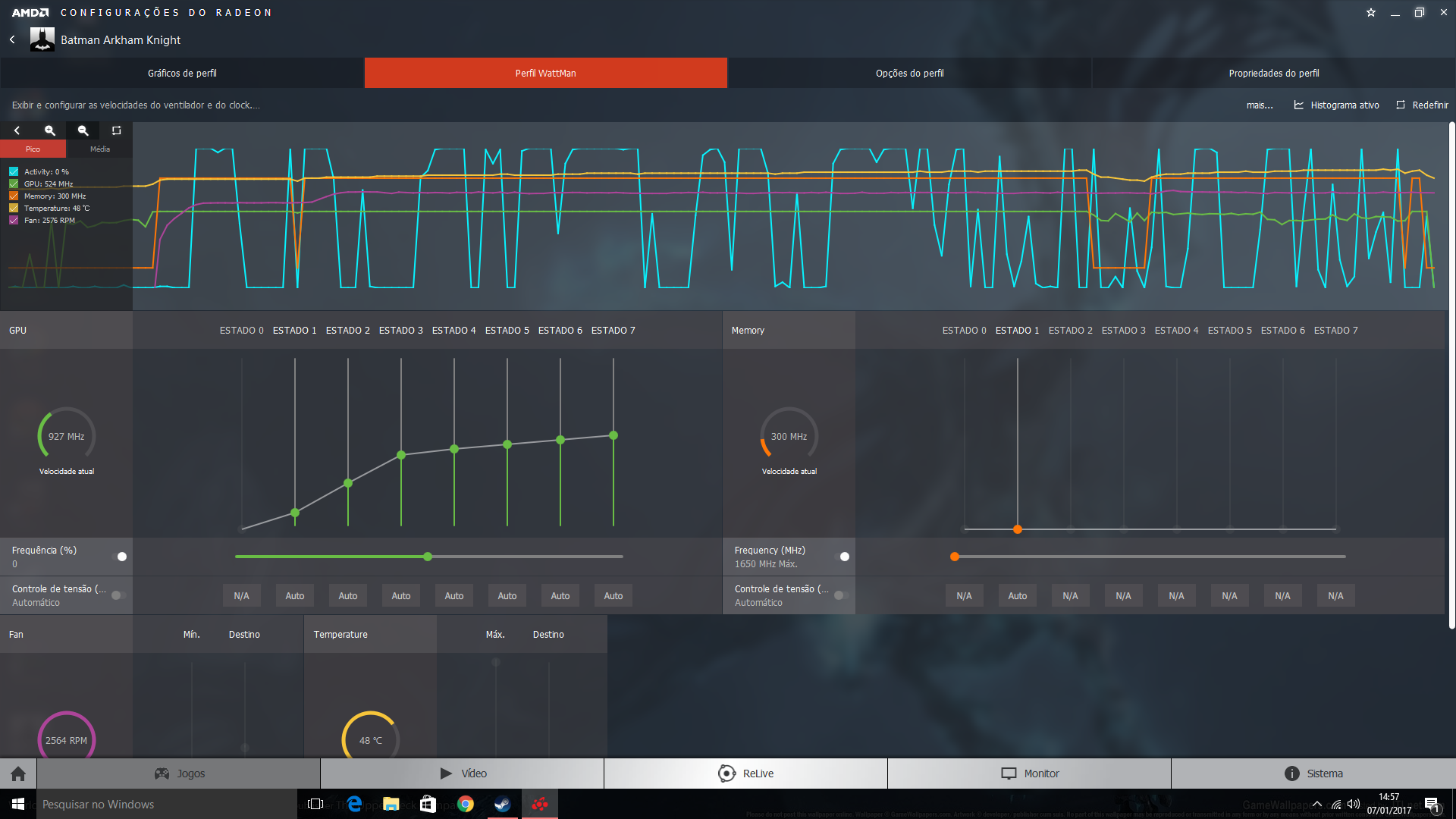Image resolution: width=1456 pixels, height=819 pixels.
Task: Click the Histograma ativo chart icon
Action: pyautogui.click(x=1298, y=105)
